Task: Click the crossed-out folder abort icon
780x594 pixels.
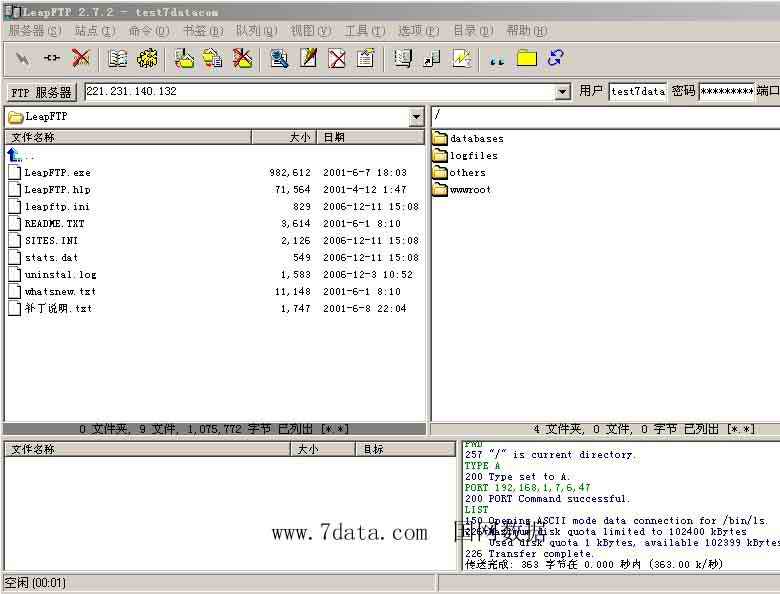Action: [242, 59]
